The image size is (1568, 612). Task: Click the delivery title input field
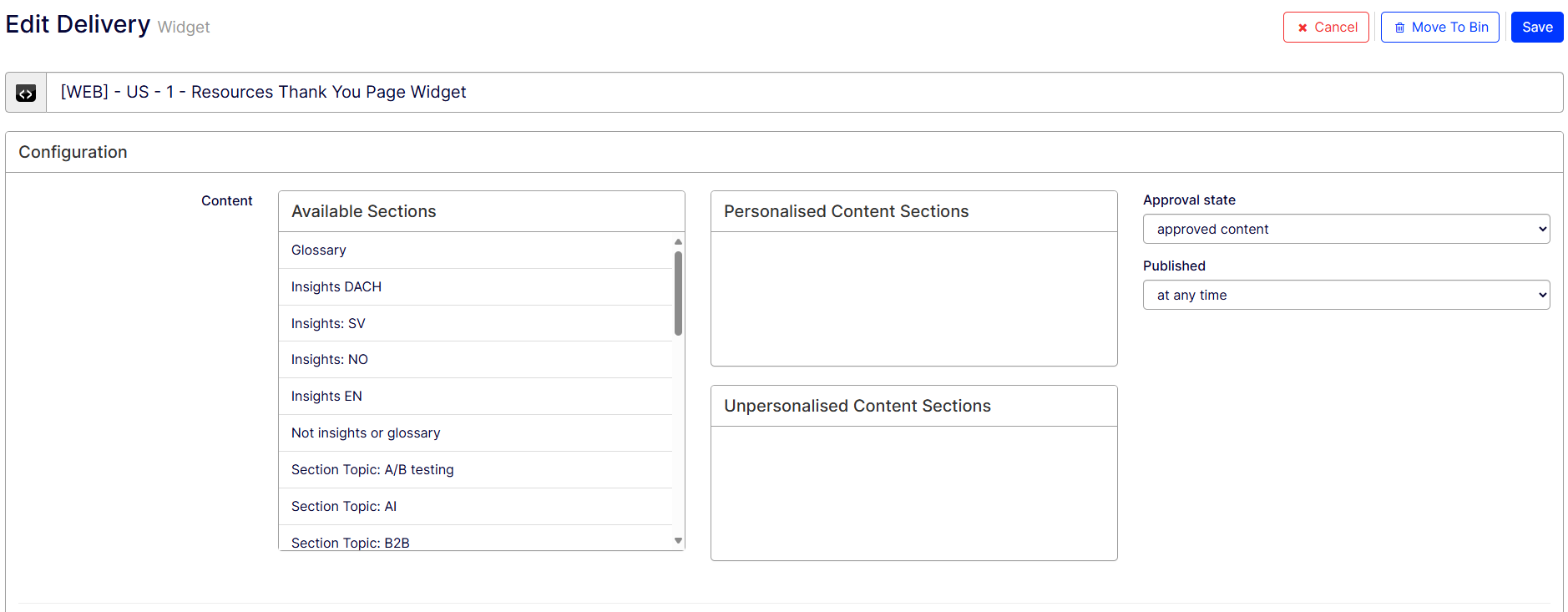pyautogui.click(x=802, y=93)
